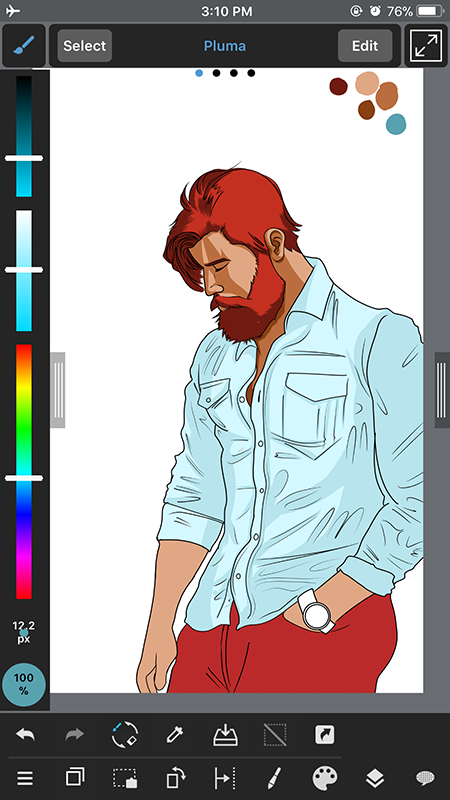The width and height of the screenshot is (450, 800).
Task: Open the hamburger main menu
Action: (x=25, y=778)
